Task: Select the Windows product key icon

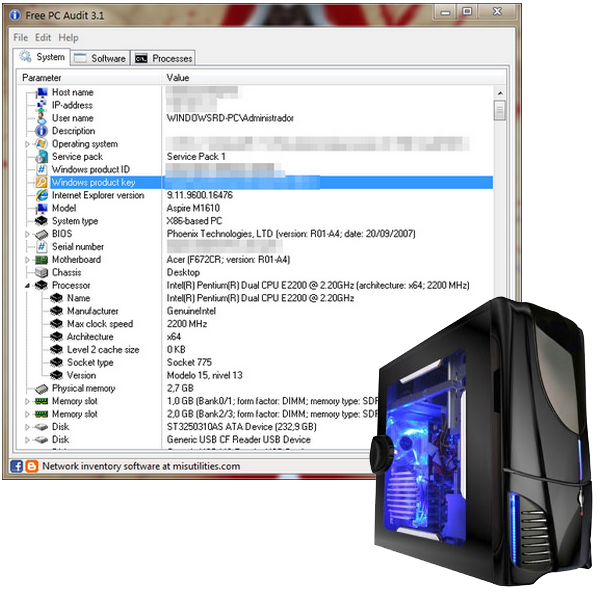Action: [41, 183]
